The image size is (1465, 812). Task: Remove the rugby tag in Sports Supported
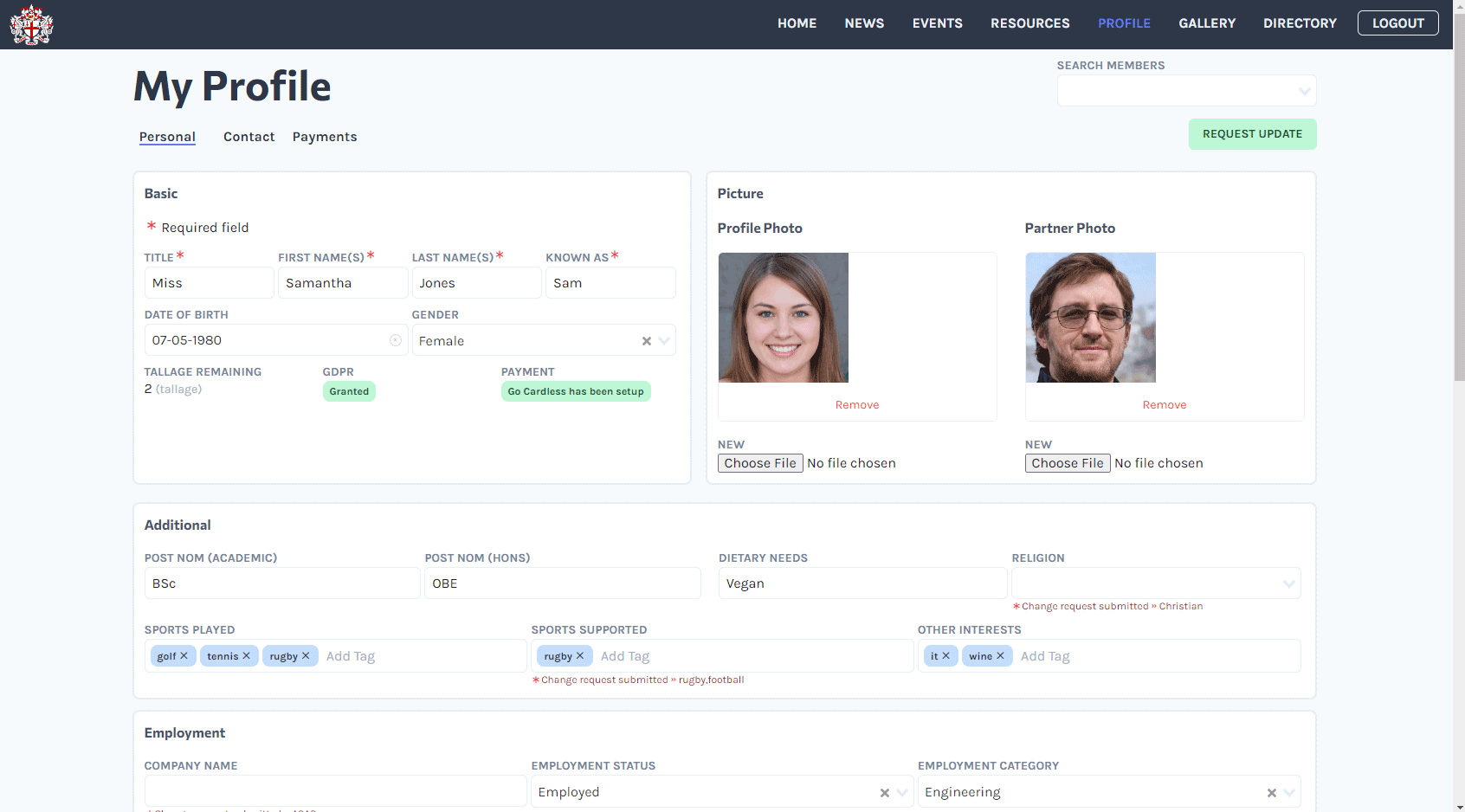coord(580,656)
